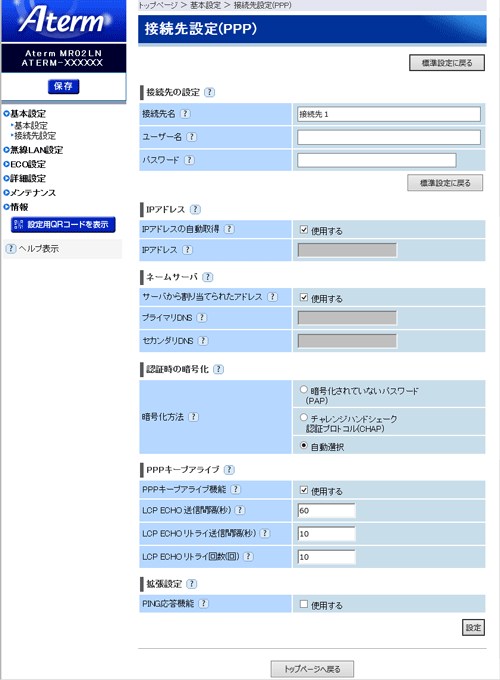Focus the 接続先名 input field
Viewport: 500px width, 680px height.
(x=389, y=114)
